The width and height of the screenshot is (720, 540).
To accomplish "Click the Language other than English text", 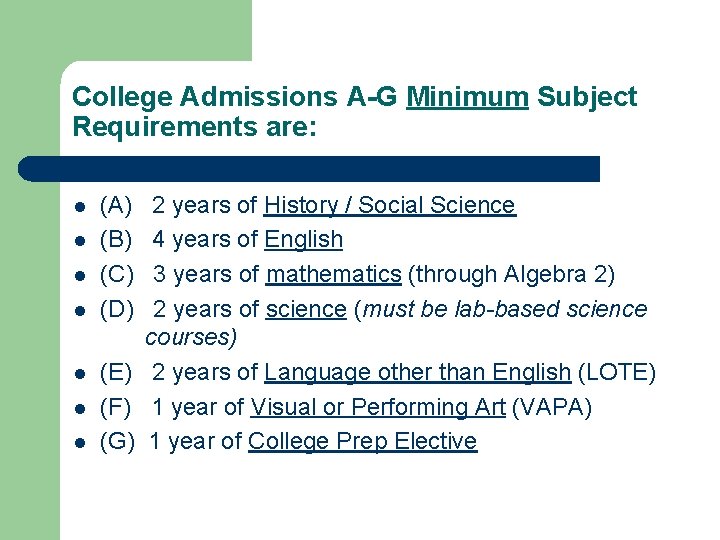I will [x=417, y=372].
